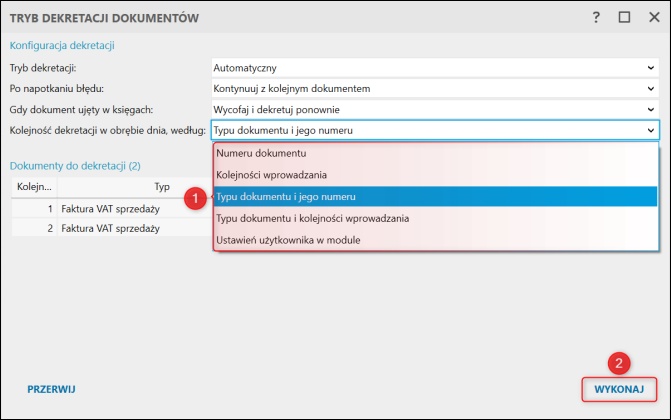This screenshot has width=671, height=420.
Task: Click Kontynuuj z kolejnym dokumentem field
Action: point(420,89)
